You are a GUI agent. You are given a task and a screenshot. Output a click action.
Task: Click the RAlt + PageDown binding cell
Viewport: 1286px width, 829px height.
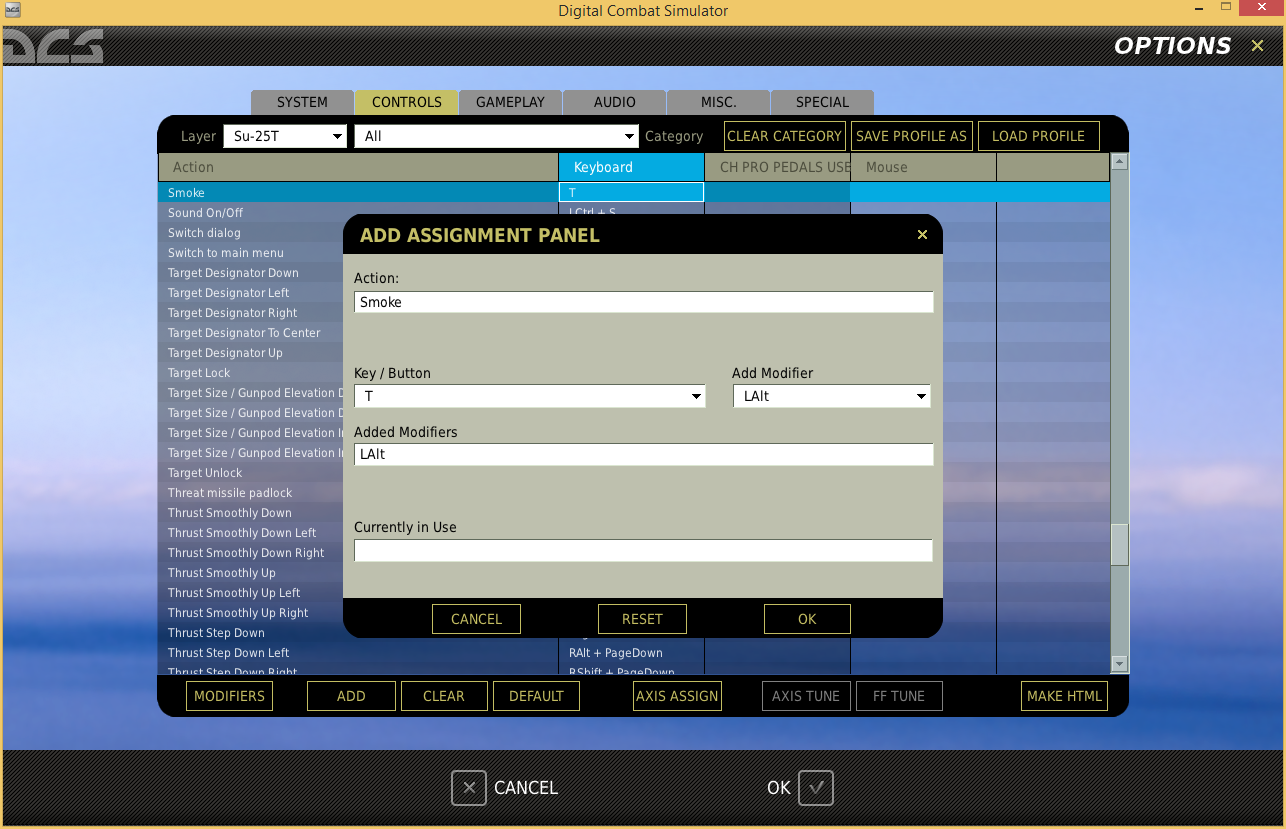(631, 653)
